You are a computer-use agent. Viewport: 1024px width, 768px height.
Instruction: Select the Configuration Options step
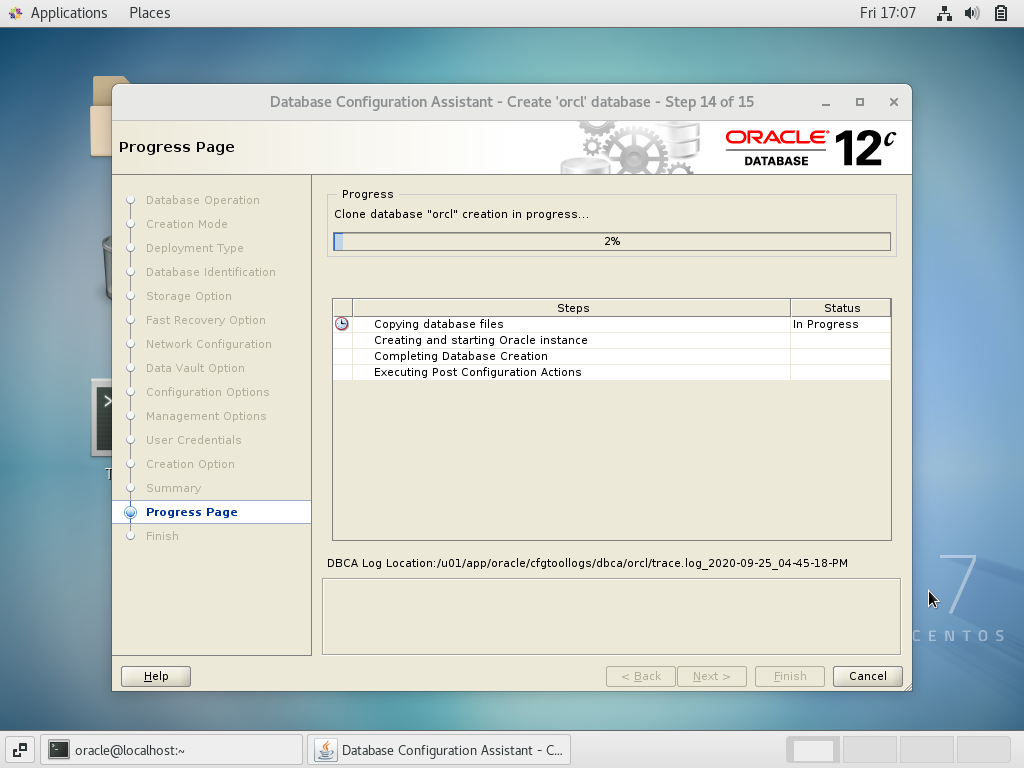[208, 392]
